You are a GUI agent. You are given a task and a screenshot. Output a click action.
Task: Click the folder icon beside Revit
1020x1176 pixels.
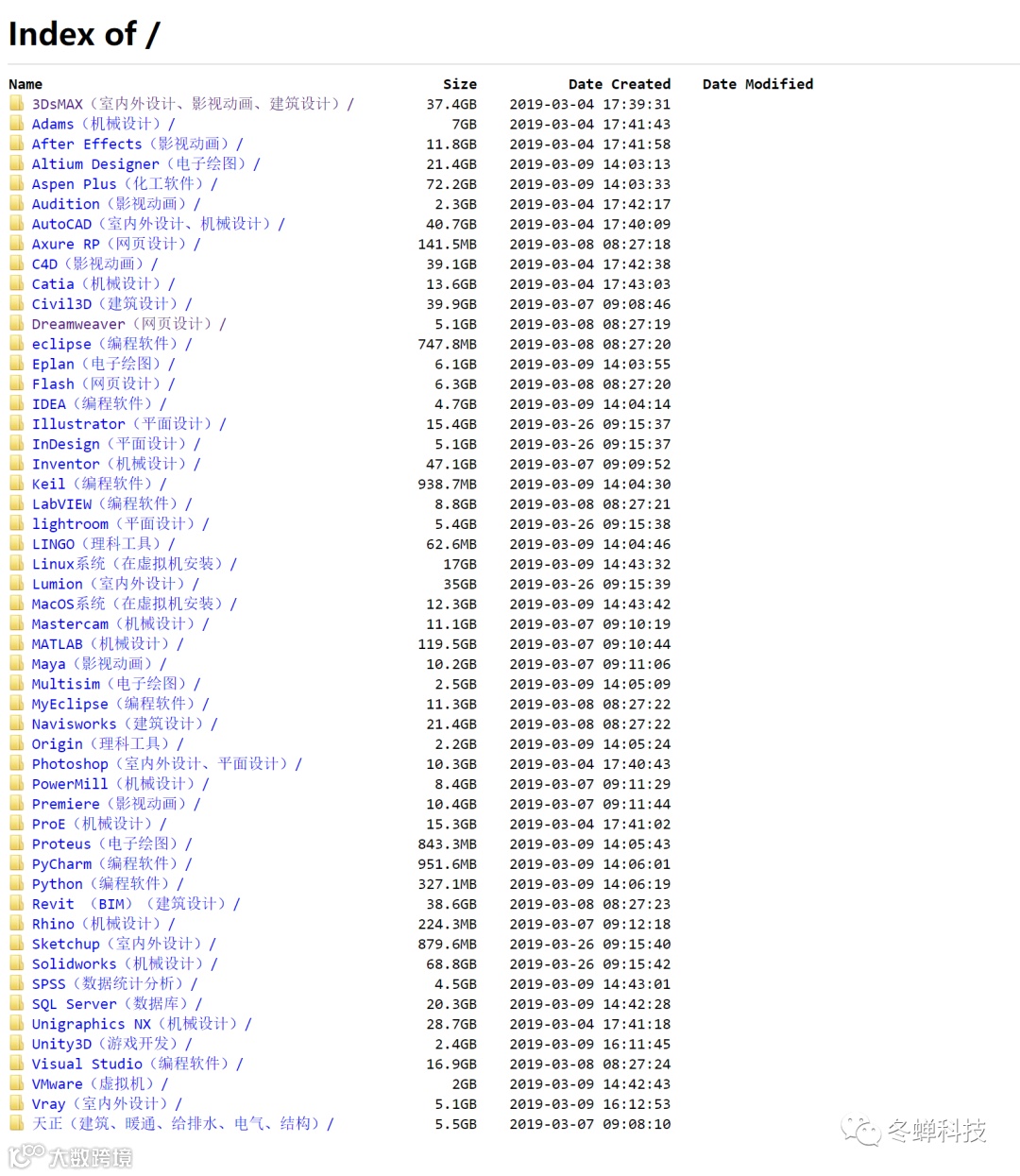(x=17, y=904)
